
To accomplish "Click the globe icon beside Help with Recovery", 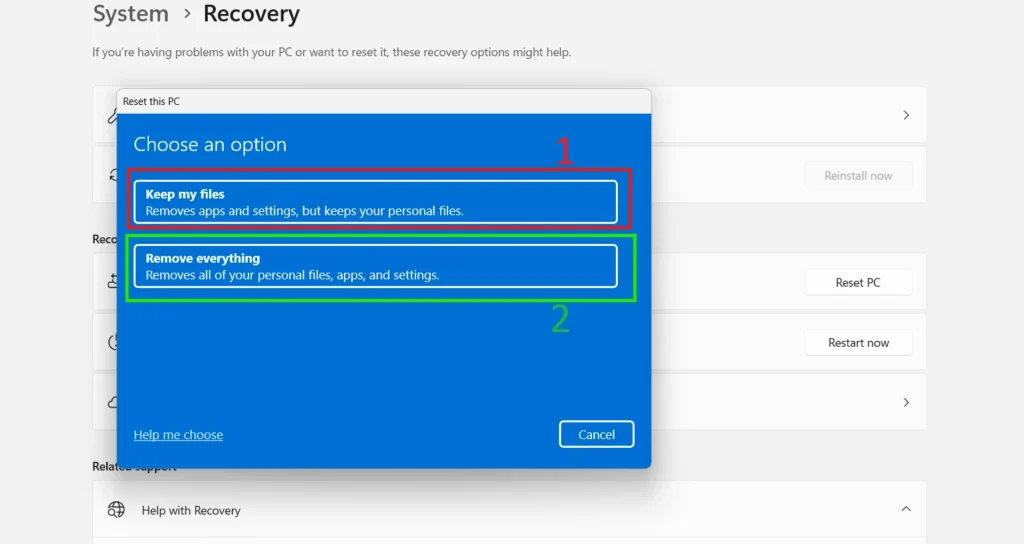I will (x=116, y=510).
